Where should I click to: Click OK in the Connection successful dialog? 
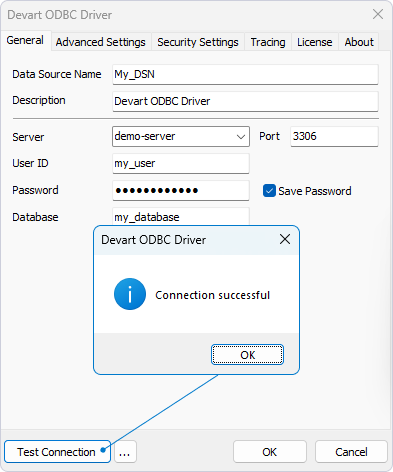coord(247,355)
